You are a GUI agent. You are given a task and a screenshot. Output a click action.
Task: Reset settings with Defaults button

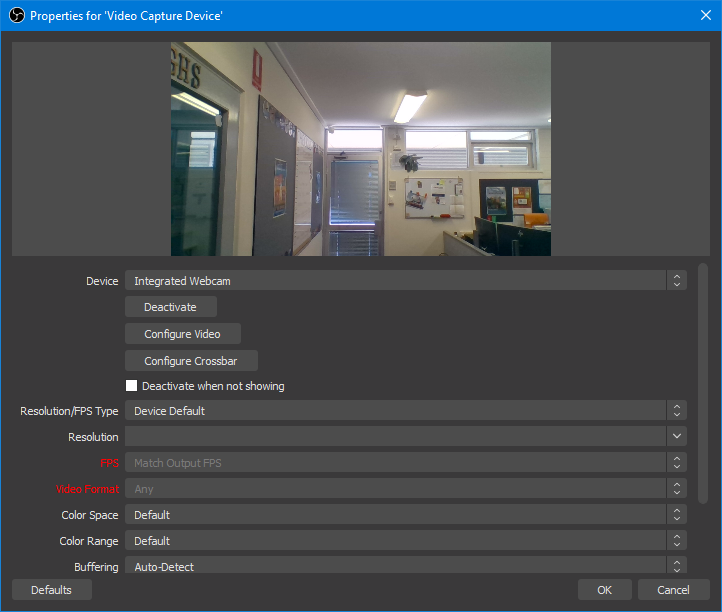point(52,589)
